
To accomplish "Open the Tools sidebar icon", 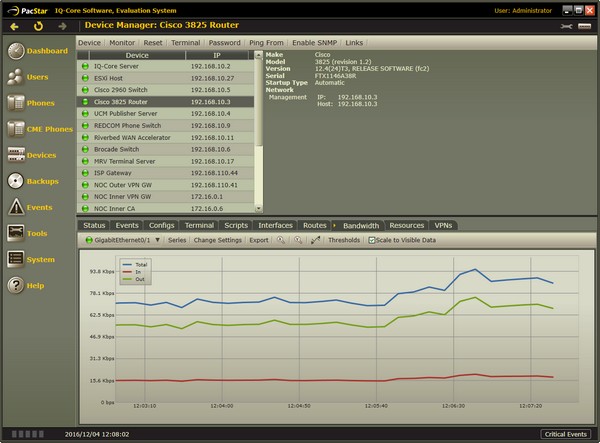I will click(17, 233).
